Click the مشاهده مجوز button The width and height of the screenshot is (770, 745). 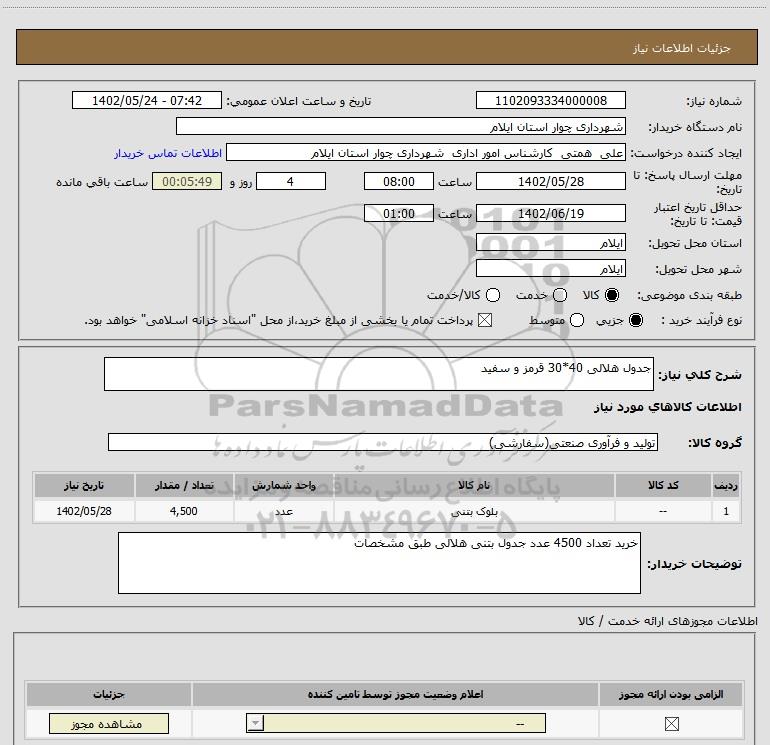[x=109, y=723]
